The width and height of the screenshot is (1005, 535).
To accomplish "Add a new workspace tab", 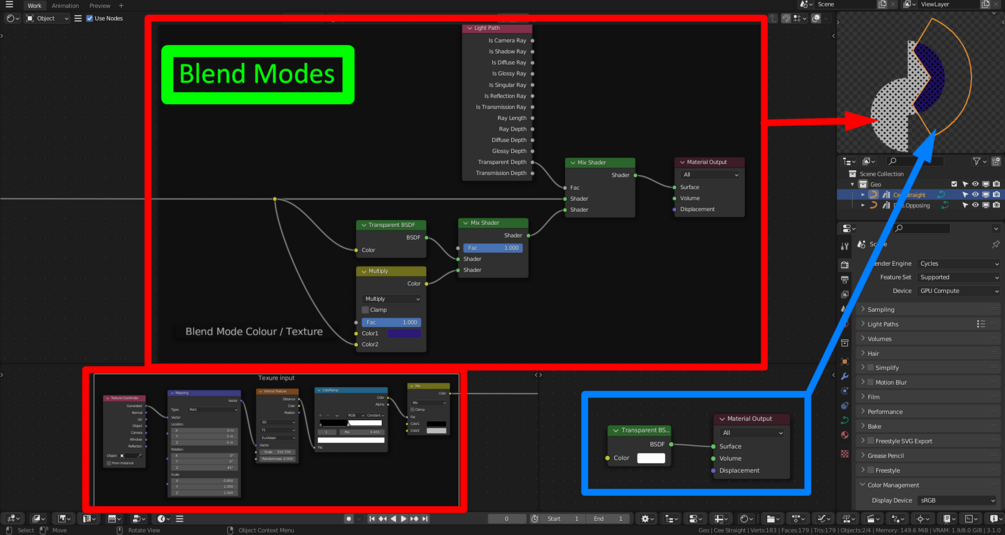I will tap(121, 6).
